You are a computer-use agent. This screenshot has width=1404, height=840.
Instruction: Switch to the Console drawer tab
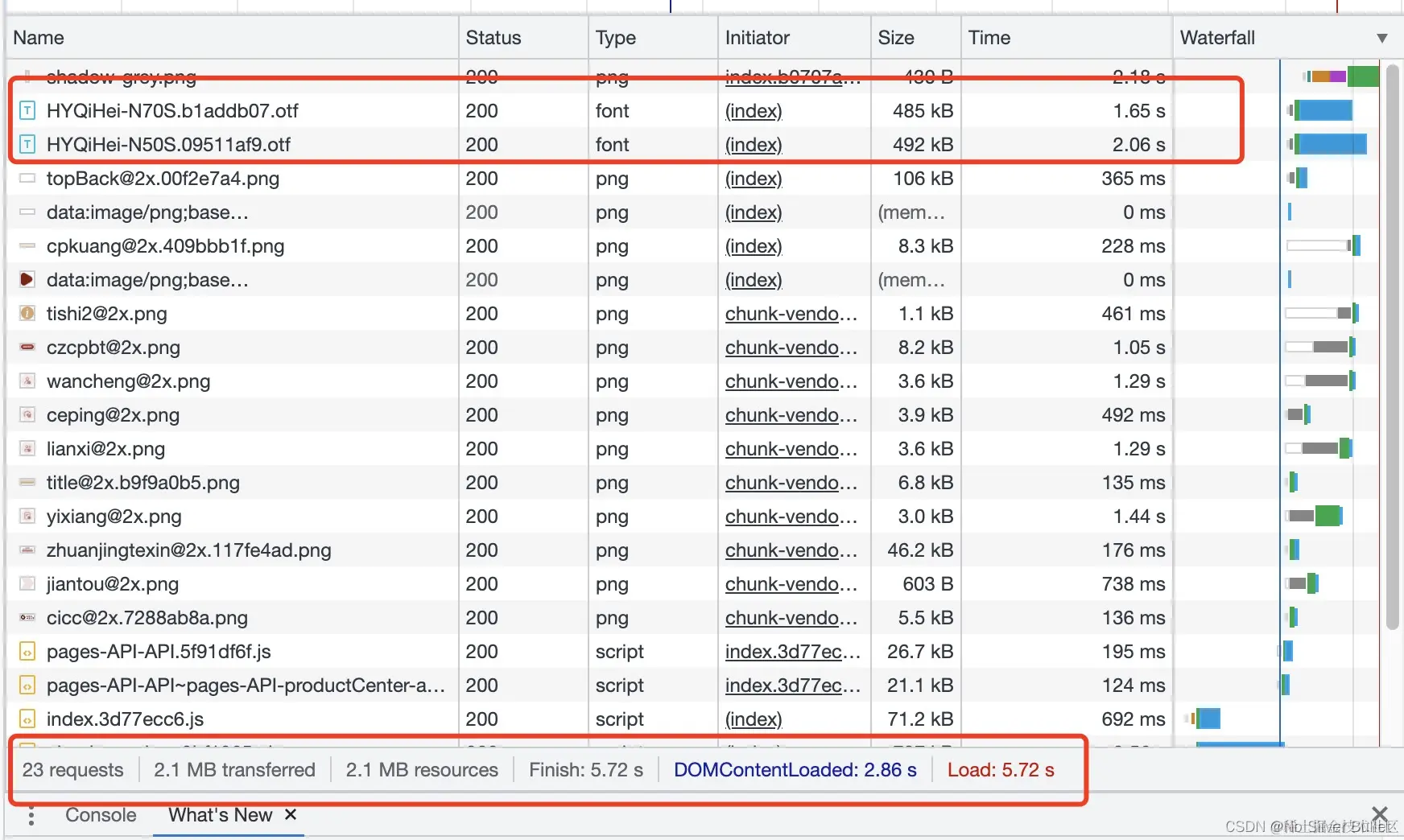point(101,815)
